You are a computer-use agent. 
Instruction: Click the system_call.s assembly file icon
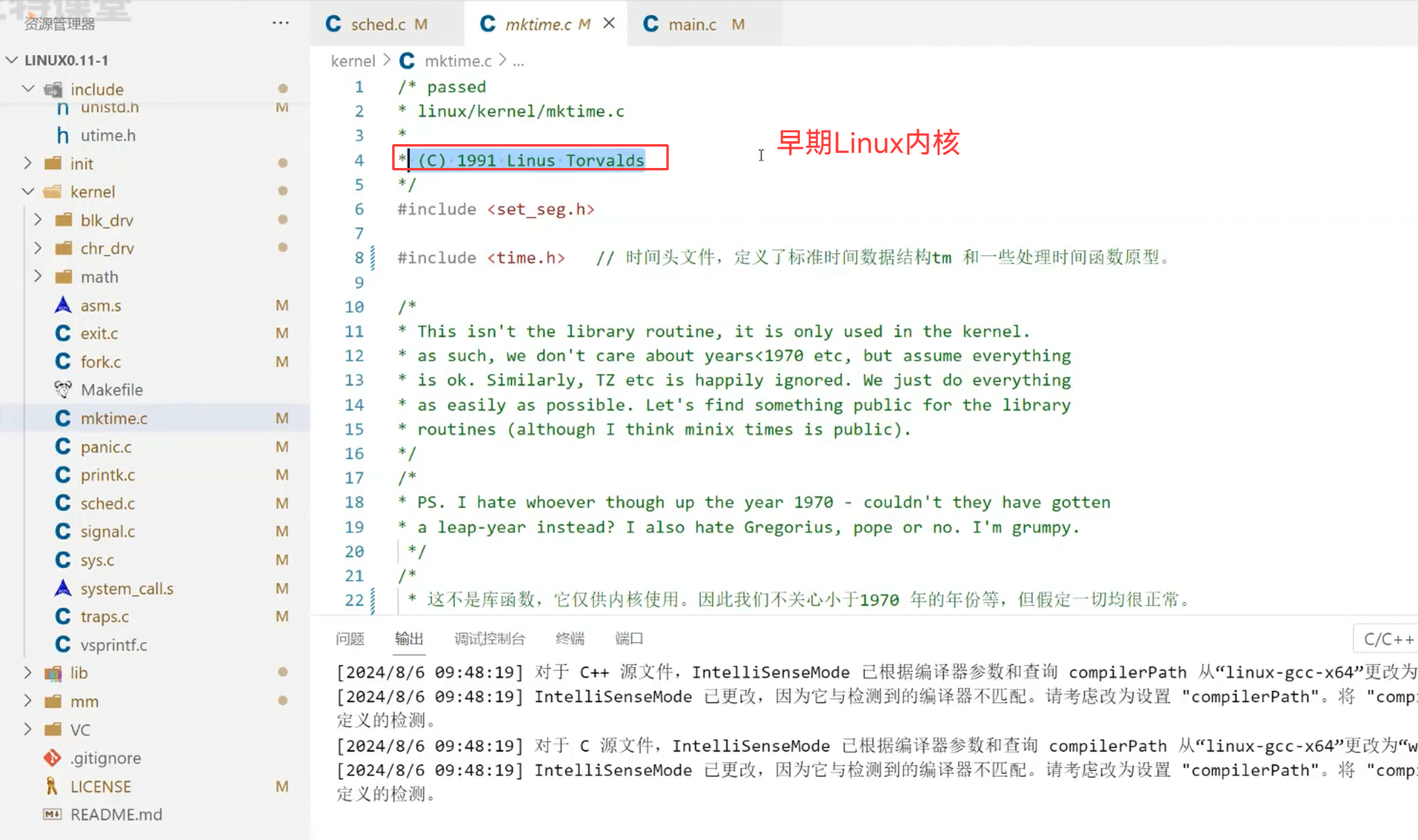point(63,589)
